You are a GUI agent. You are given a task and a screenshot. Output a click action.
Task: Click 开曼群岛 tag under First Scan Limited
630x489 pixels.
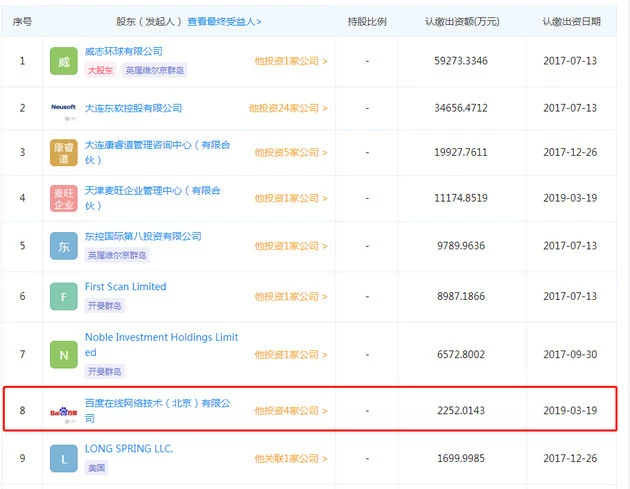(x=104, y=306)
